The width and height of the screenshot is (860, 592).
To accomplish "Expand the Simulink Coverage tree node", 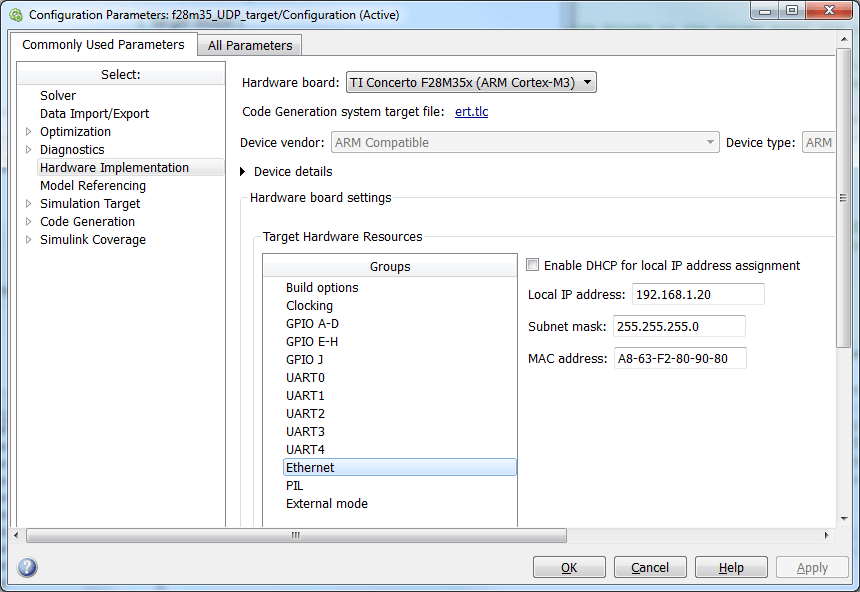I will 29,240.
